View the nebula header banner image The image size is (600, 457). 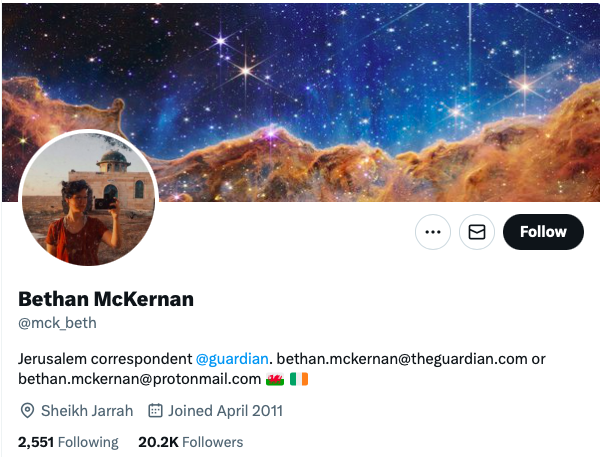(x=301, y=102)
